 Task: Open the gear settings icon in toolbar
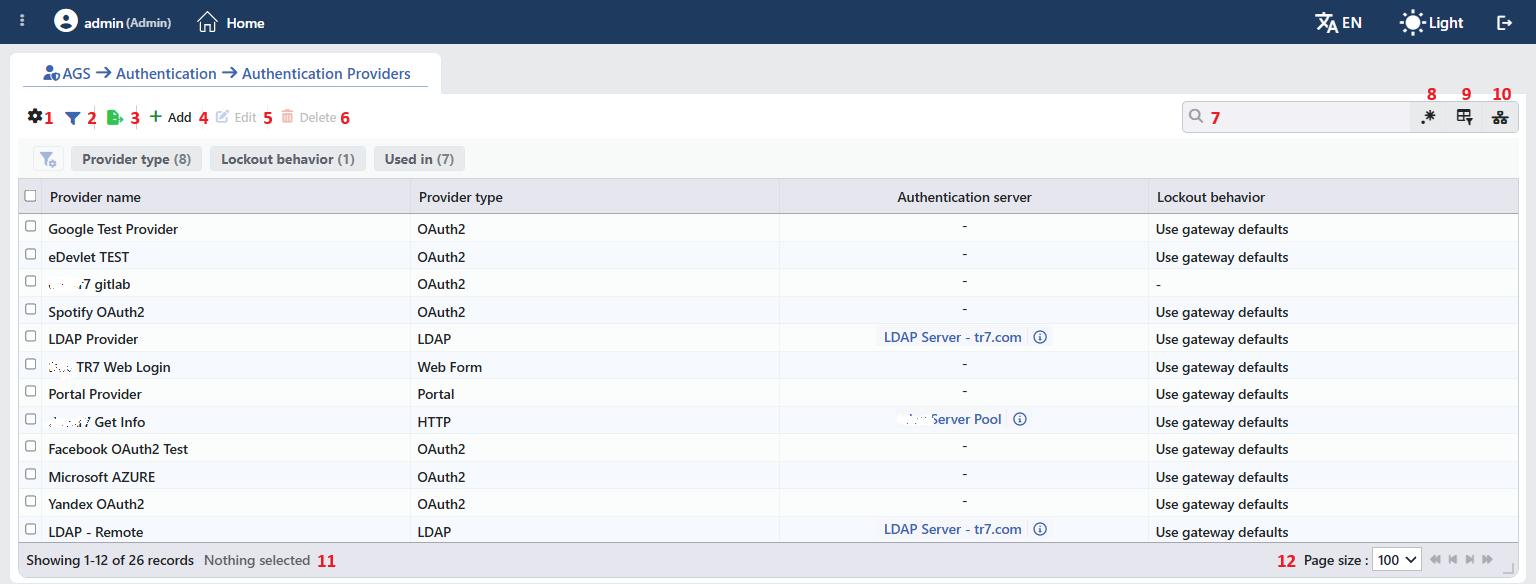click(x=35, y=117)
